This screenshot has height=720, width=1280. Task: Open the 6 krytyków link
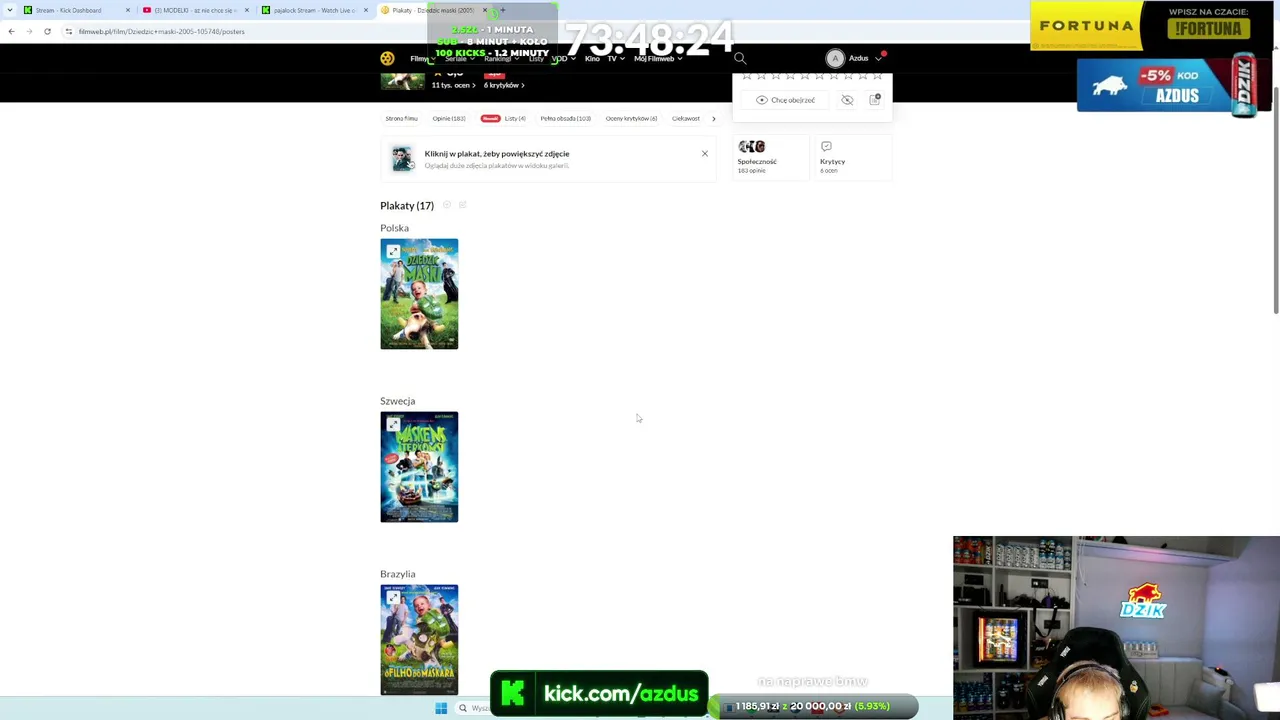504,85
